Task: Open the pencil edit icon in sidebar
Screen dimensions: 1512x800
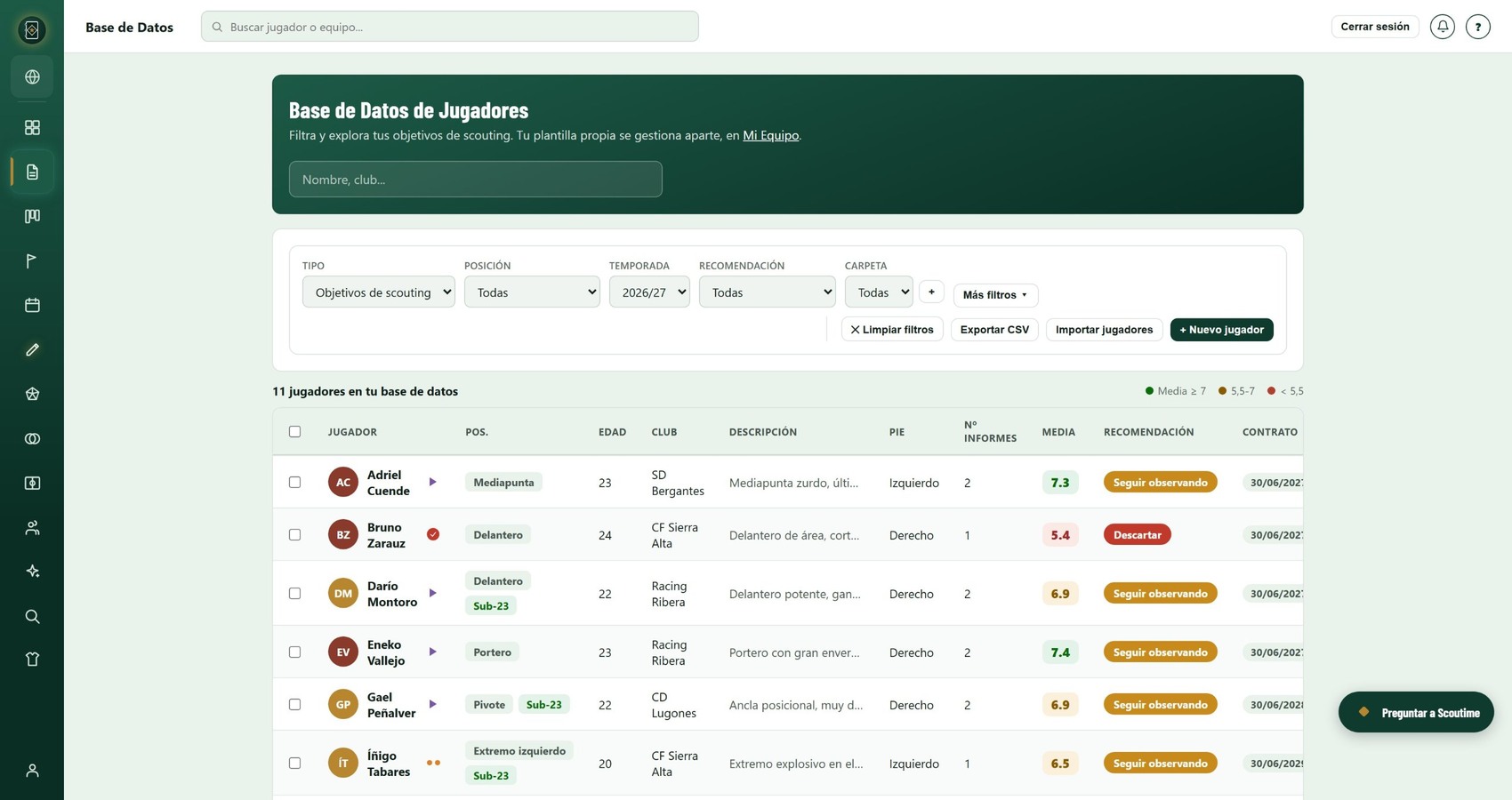Action: click(32, 349)
